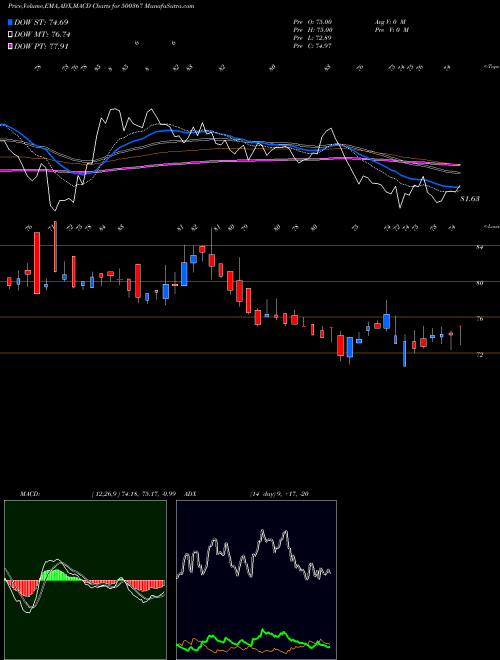Click the magenta DOW PT legend swatch
The height and width of the screenshot is (660, 500).
(10, 46)
